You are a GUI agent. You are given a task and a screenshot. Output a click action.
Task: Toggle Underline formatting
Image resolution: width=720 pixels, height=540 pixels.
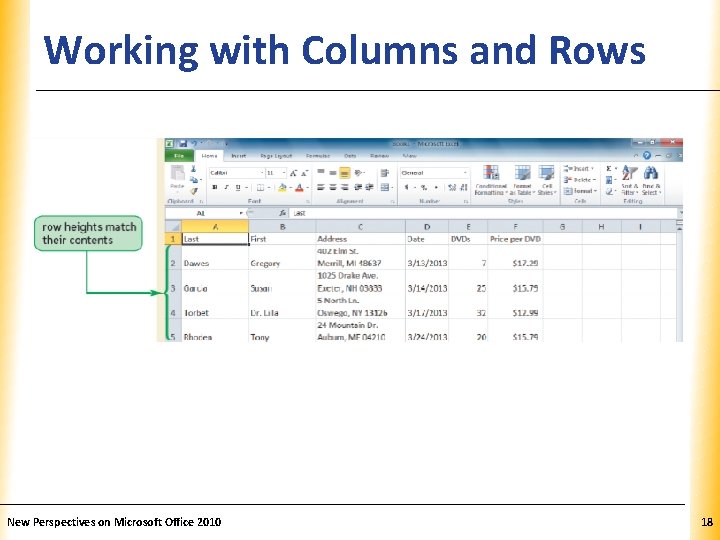click(238, 187)
